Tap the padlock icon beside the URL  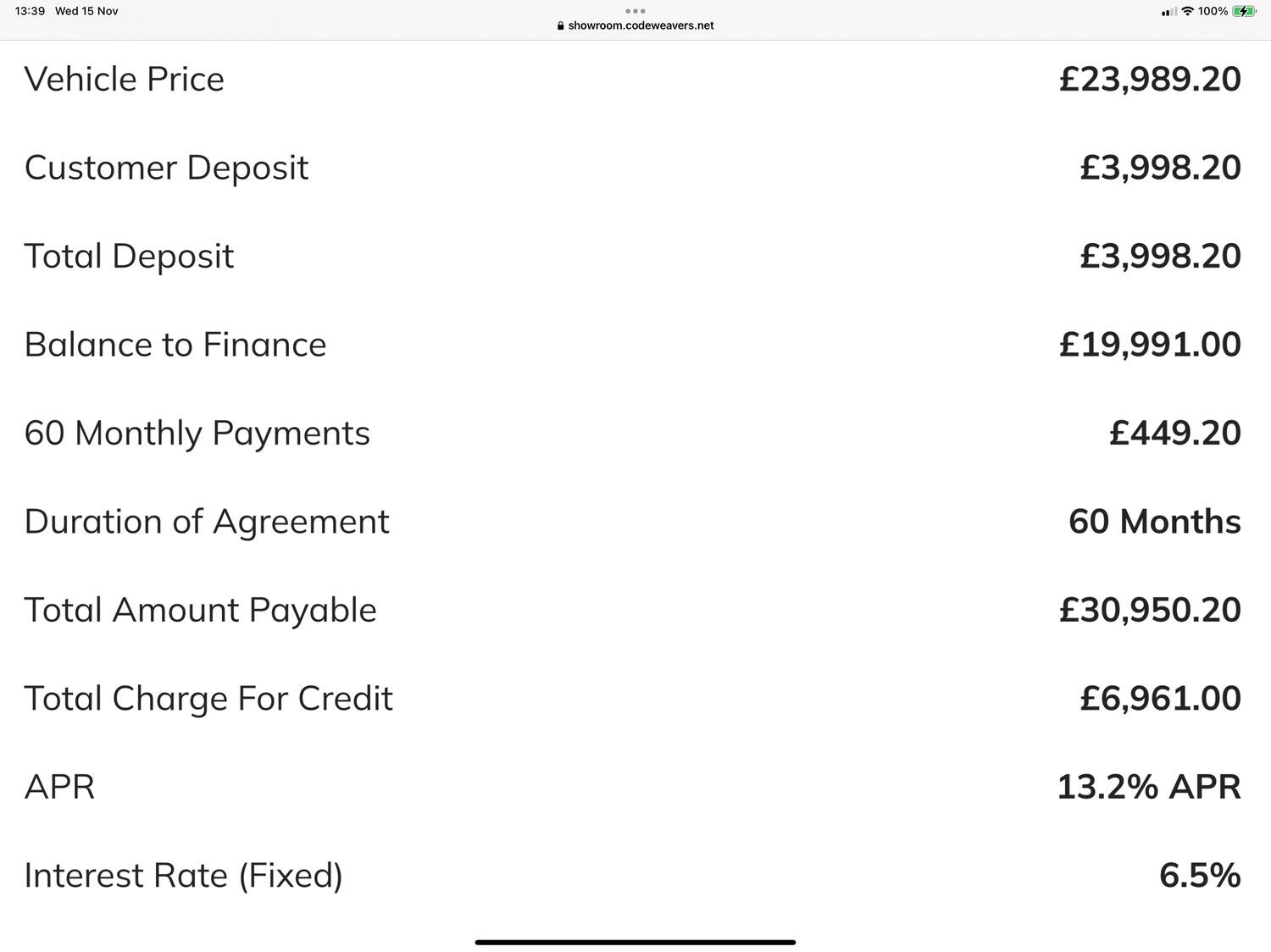(x=561, y=25)
